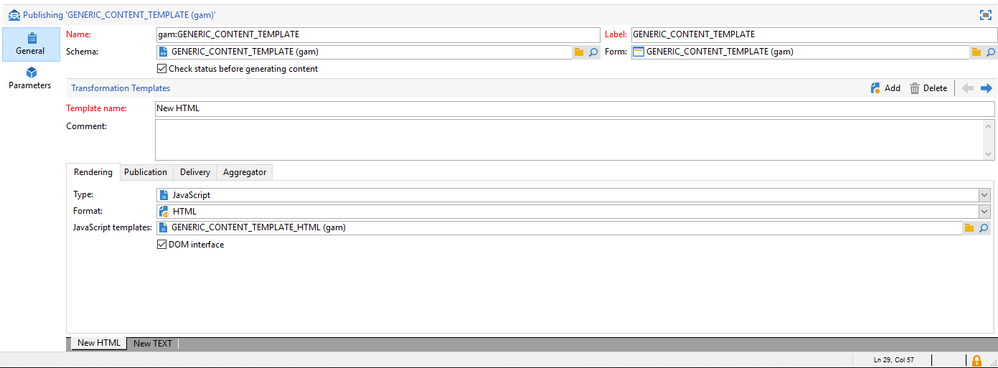Go to next transformation template arrow
Image resolution: width=998 pixels, height=368 pixels.
[x=987, y=88]
